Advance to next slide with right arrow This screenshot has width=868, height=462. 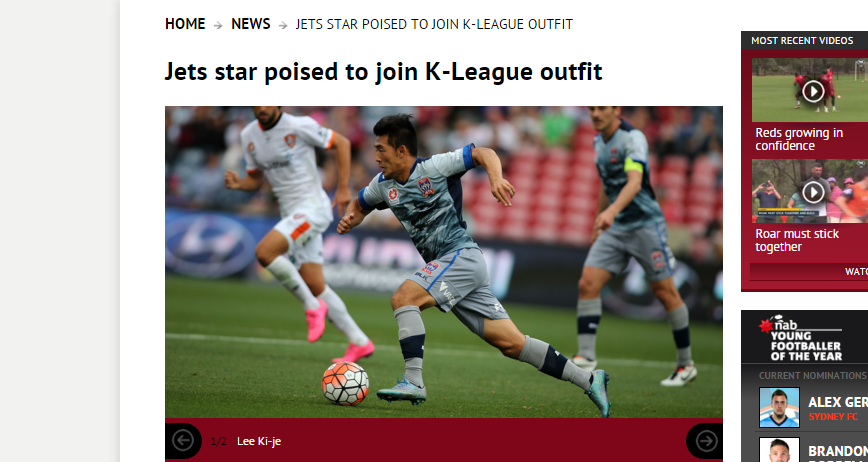(705, 441)
